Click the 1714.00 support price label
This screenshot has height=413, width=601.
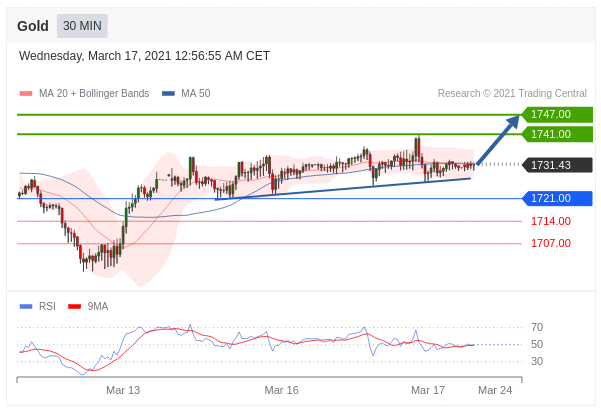coord(551,221)
